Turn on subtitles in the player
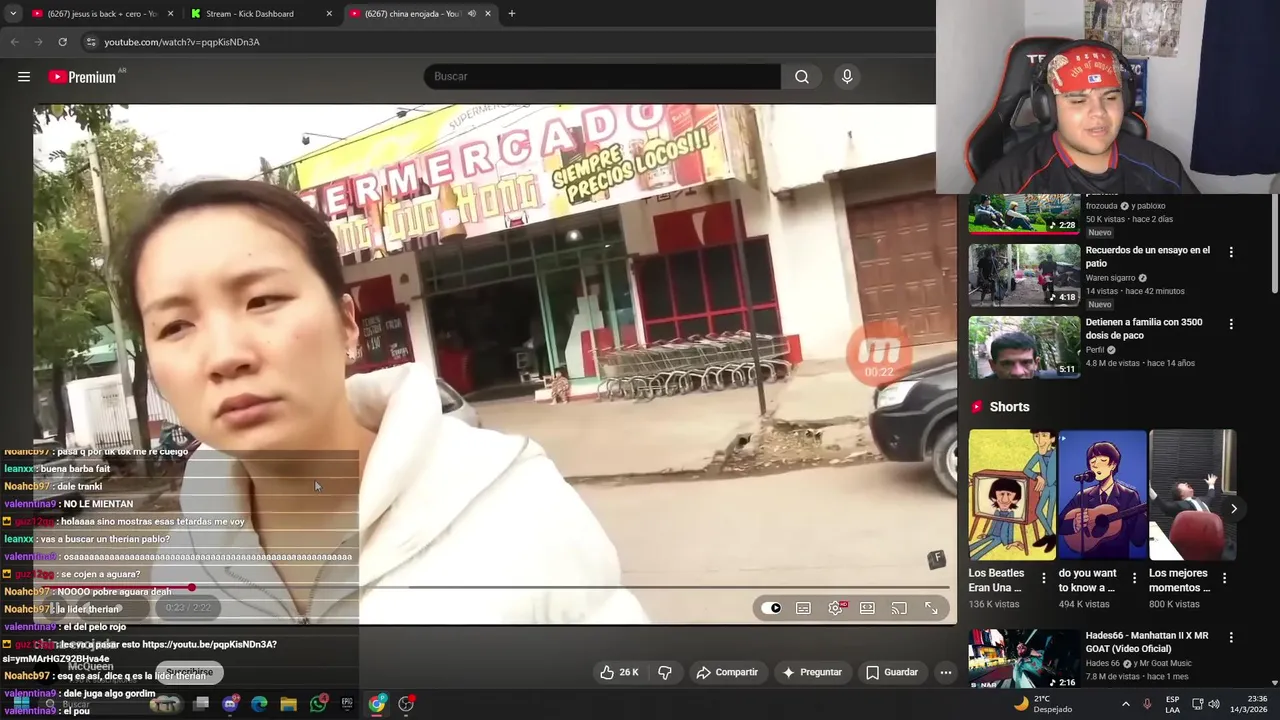Viewport: 1280px width, 720px height. [x=803, y=608]
